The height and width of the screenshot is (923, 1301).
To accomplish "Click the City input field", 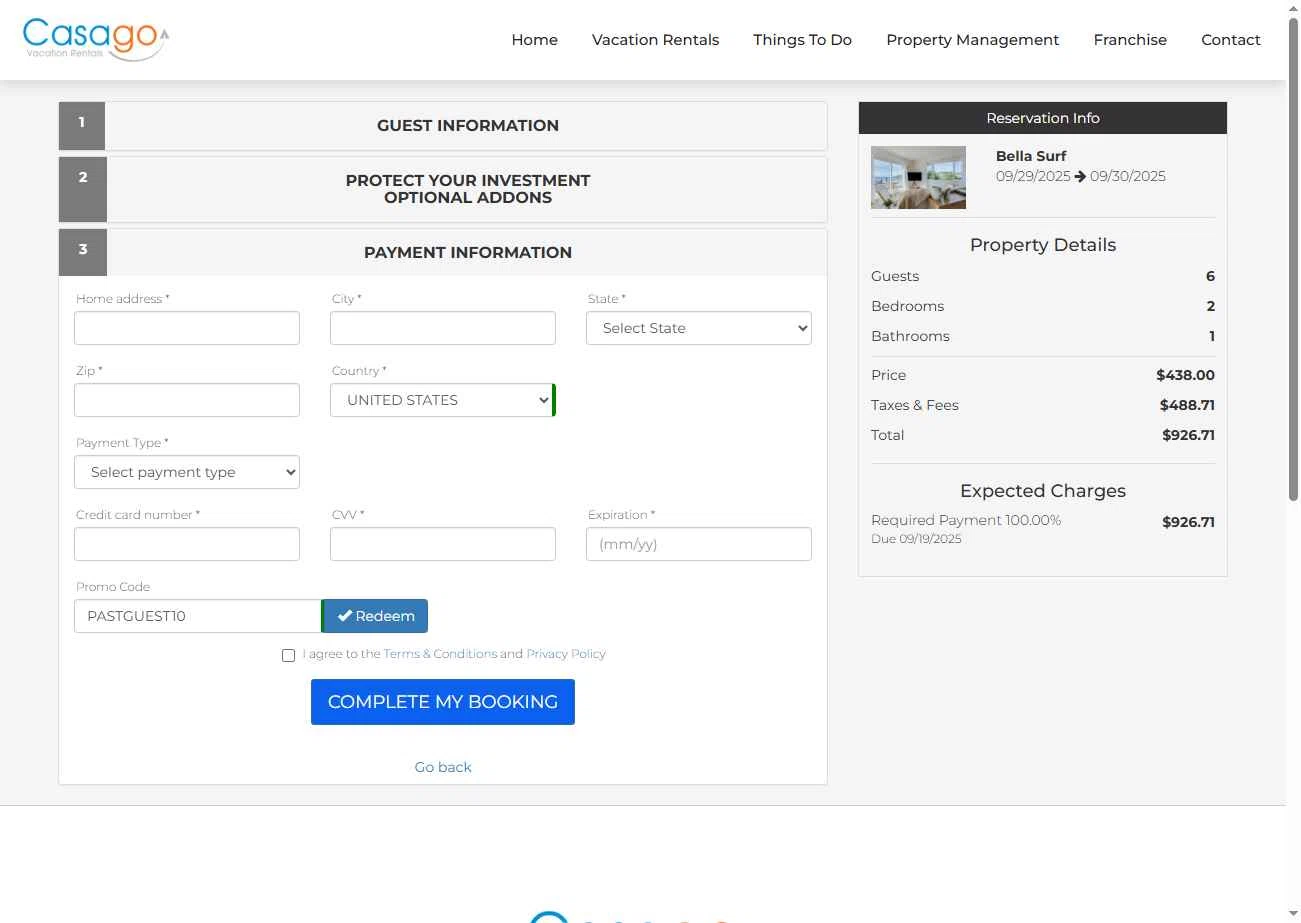I will click(x=443, y=328).
